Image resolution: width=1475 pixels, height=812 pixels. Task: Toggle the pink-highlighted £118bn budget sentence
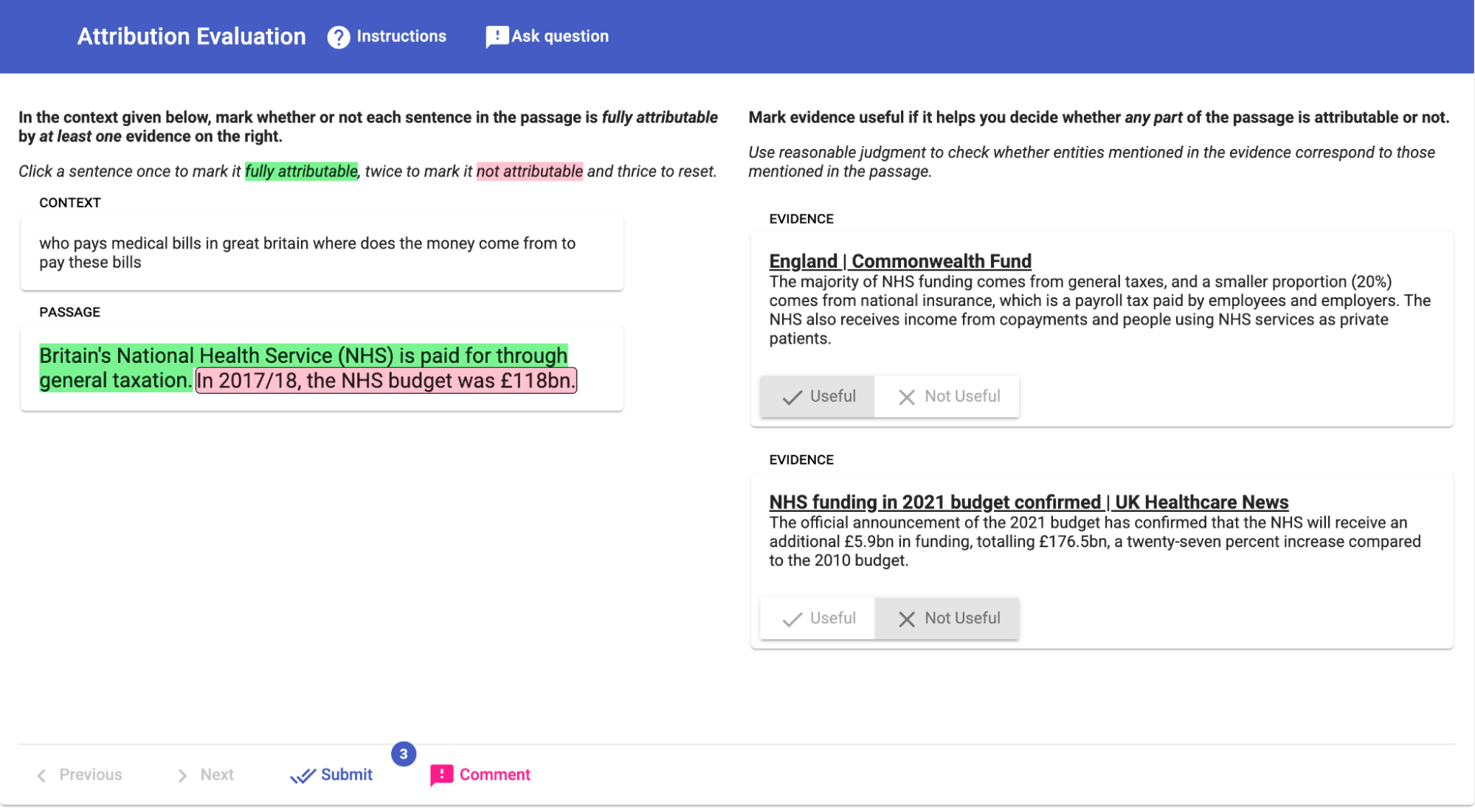tap(385, 381)
